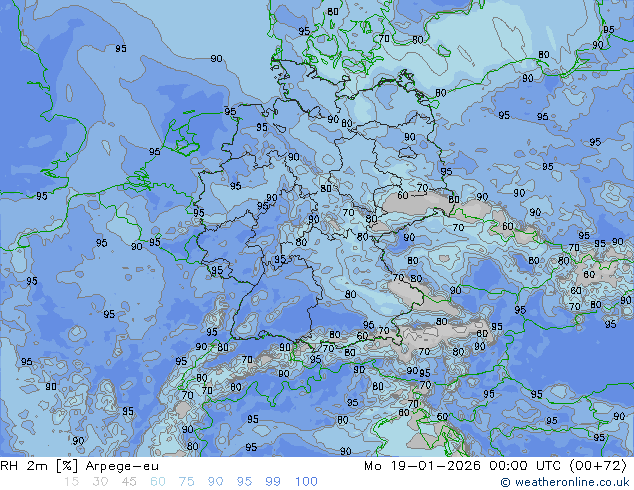Click the legend value 75
Image resolution: width=634 pixels, height=490 pixels.
(186, 482)
